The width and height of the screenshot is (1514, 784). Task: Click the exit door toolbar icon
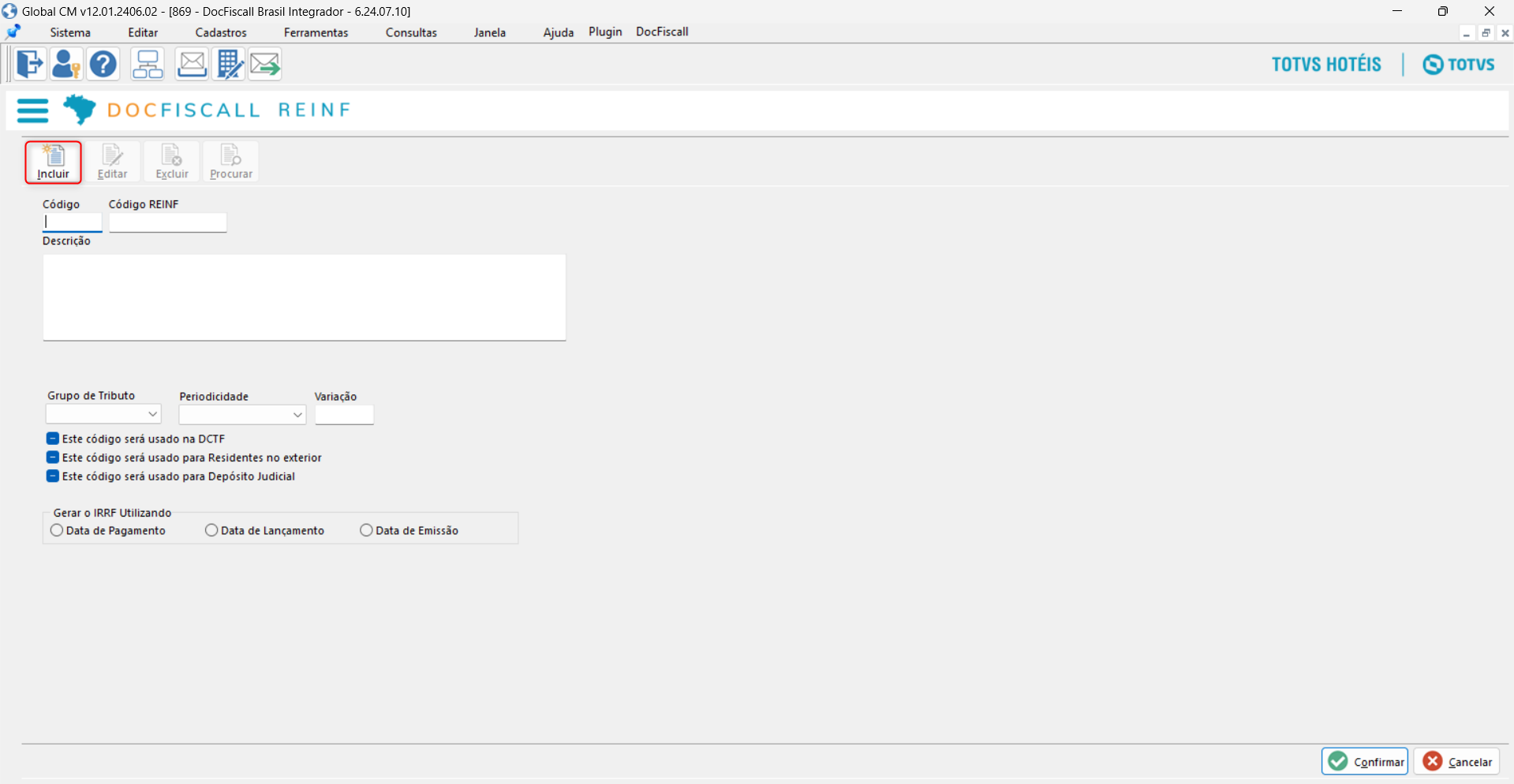[30, 64]
